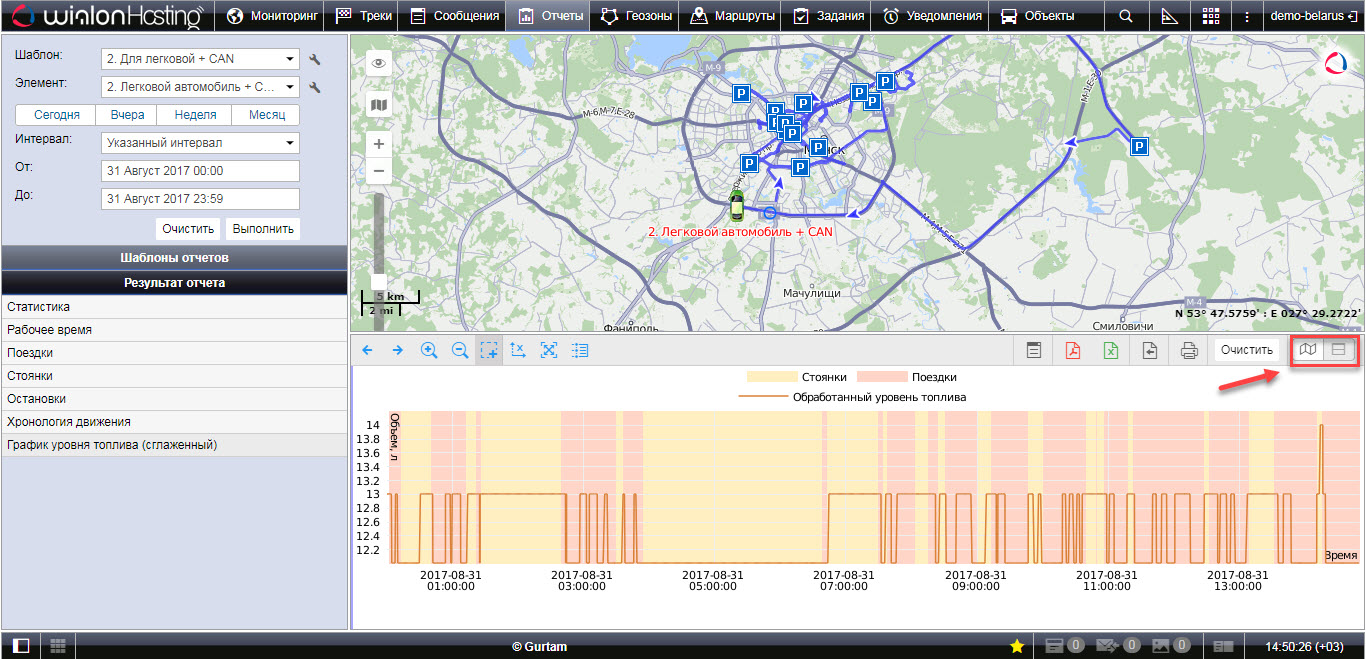Viewport: 1366px width, 659px height.
Task: Select the Сегодня interval button
Action: 56,115
